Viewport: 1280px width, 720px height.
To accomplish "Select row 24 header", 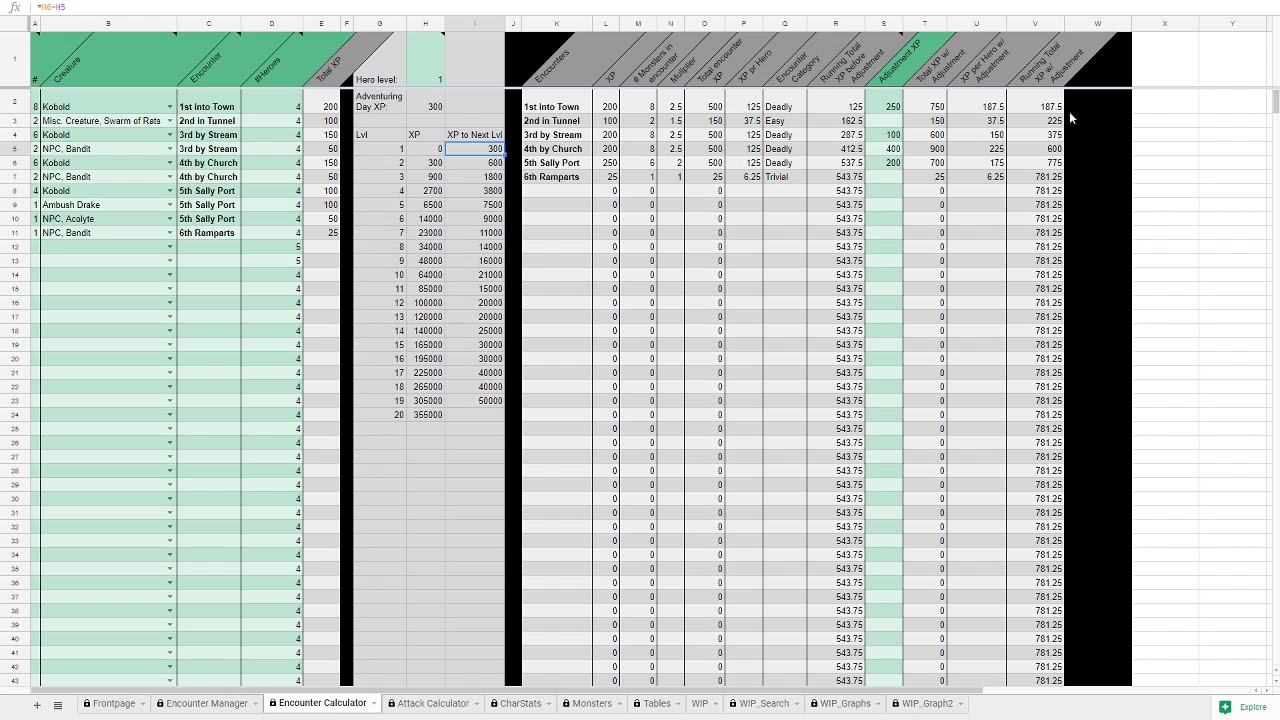I will [x=15, y=415].
